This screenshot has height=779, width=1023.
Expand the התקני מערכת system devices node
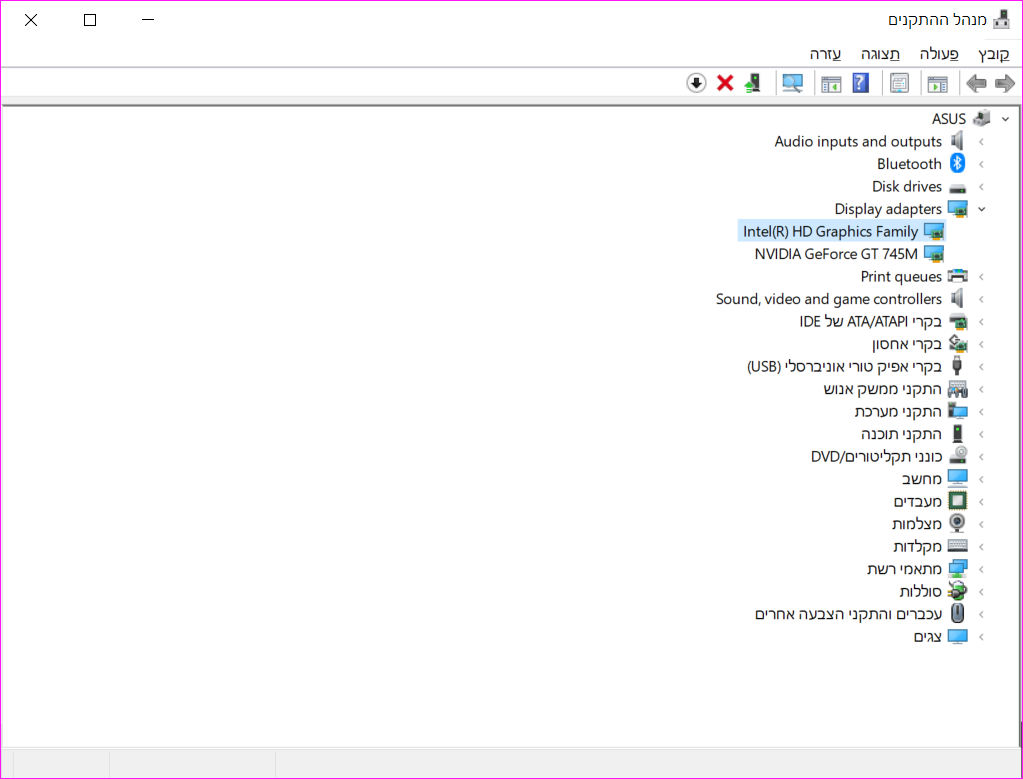pos(981,412)
